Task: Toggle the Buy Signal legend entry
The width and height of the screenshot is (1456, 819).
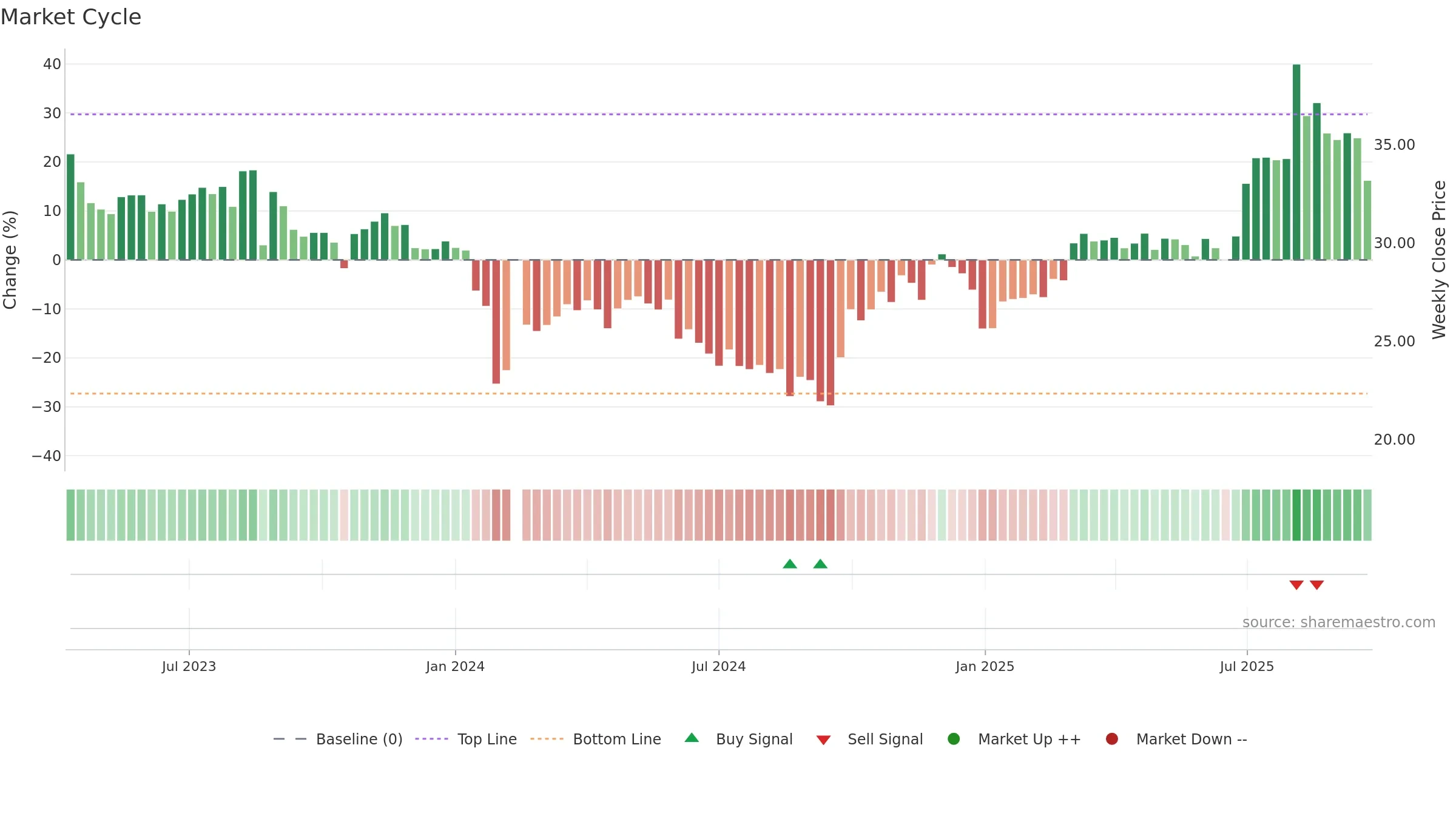Action: point(738,739)
